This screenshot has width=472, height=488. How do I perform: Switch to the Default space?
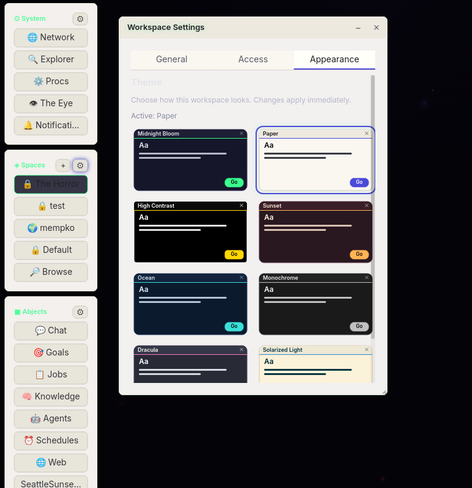coord(51,250)
